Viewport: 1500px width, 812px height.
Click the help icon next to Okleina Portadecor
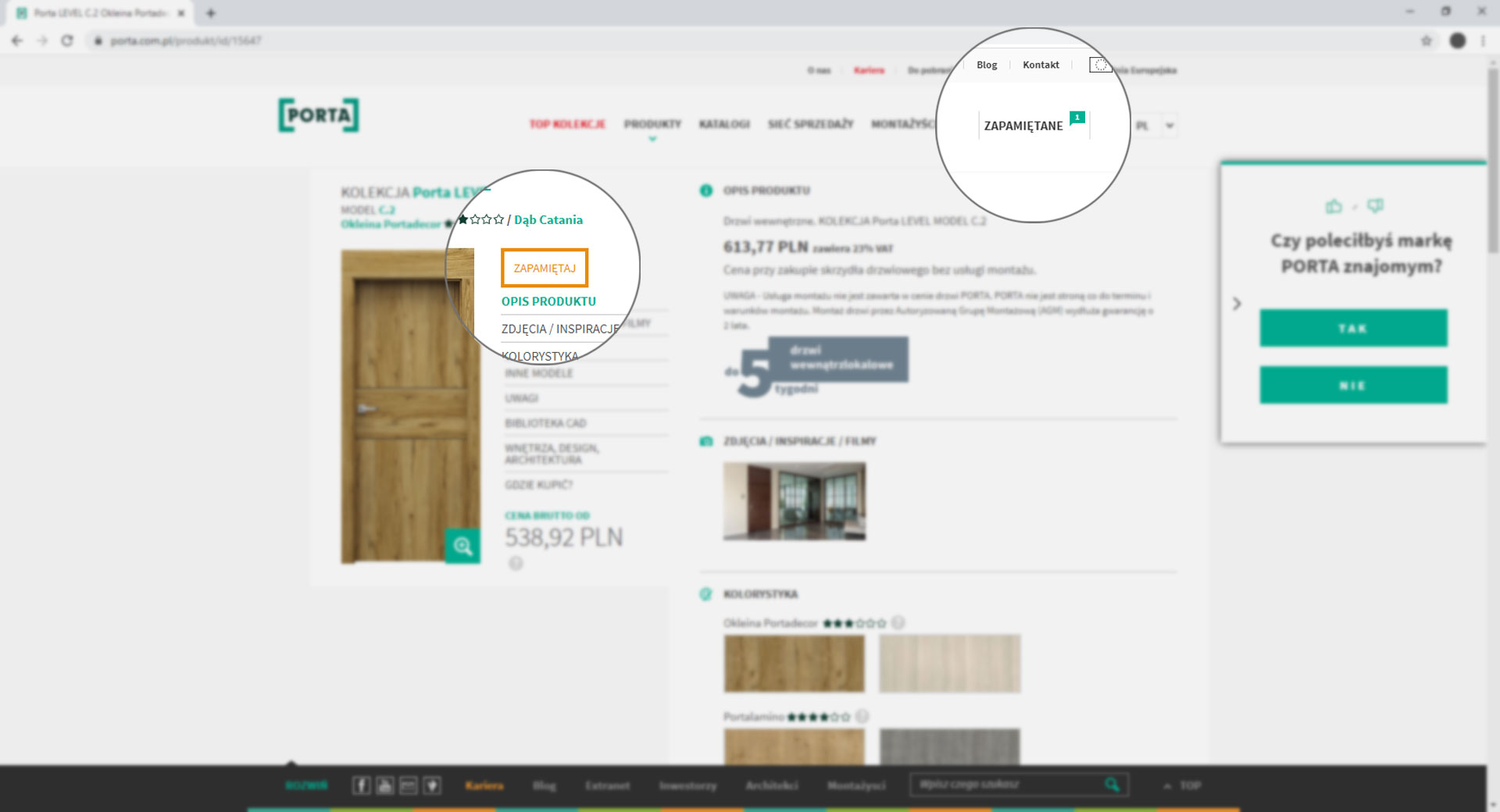(x=898, y=622)
